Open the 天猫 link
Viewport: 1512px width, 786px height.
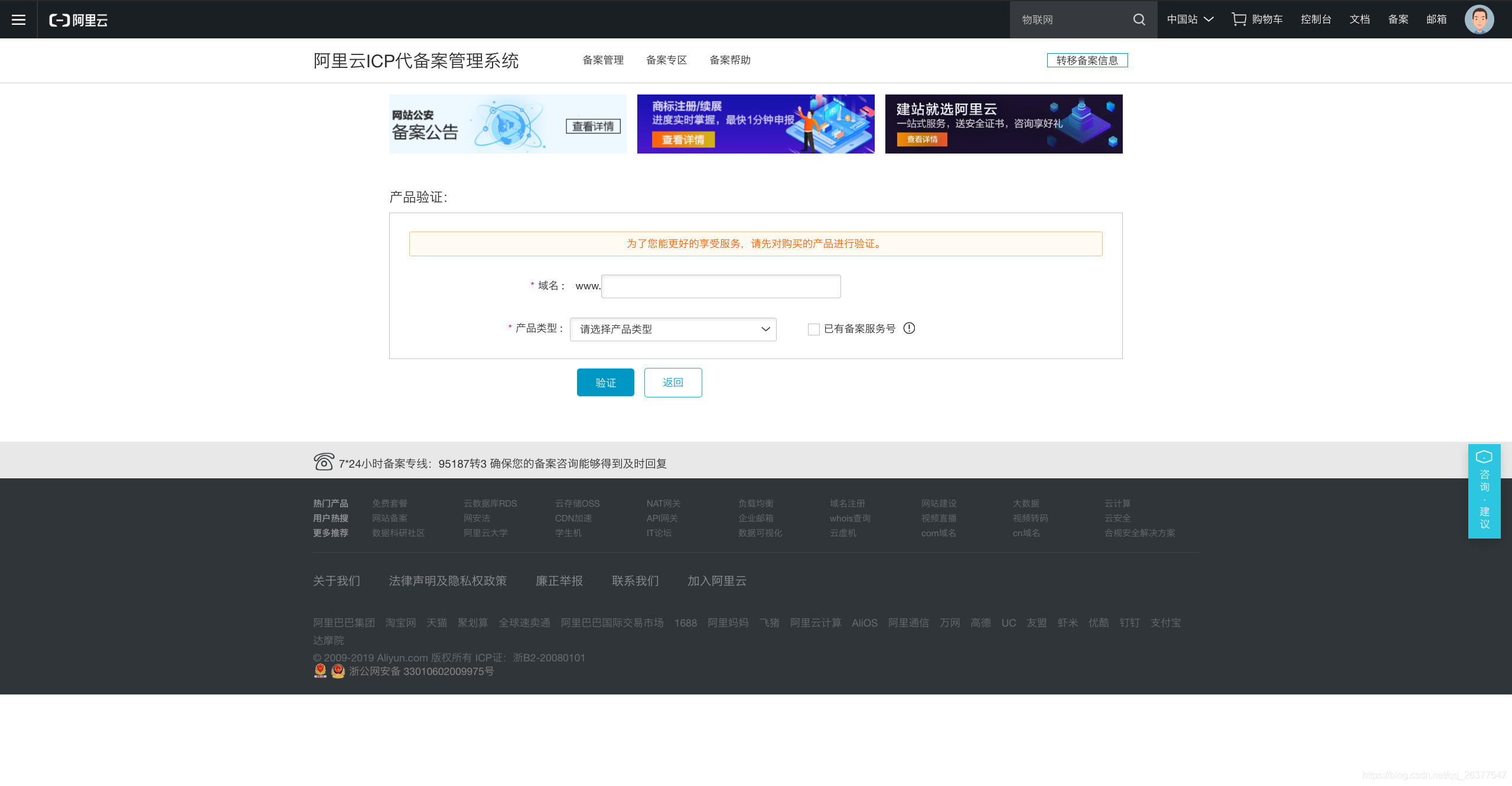click(436, 622)
